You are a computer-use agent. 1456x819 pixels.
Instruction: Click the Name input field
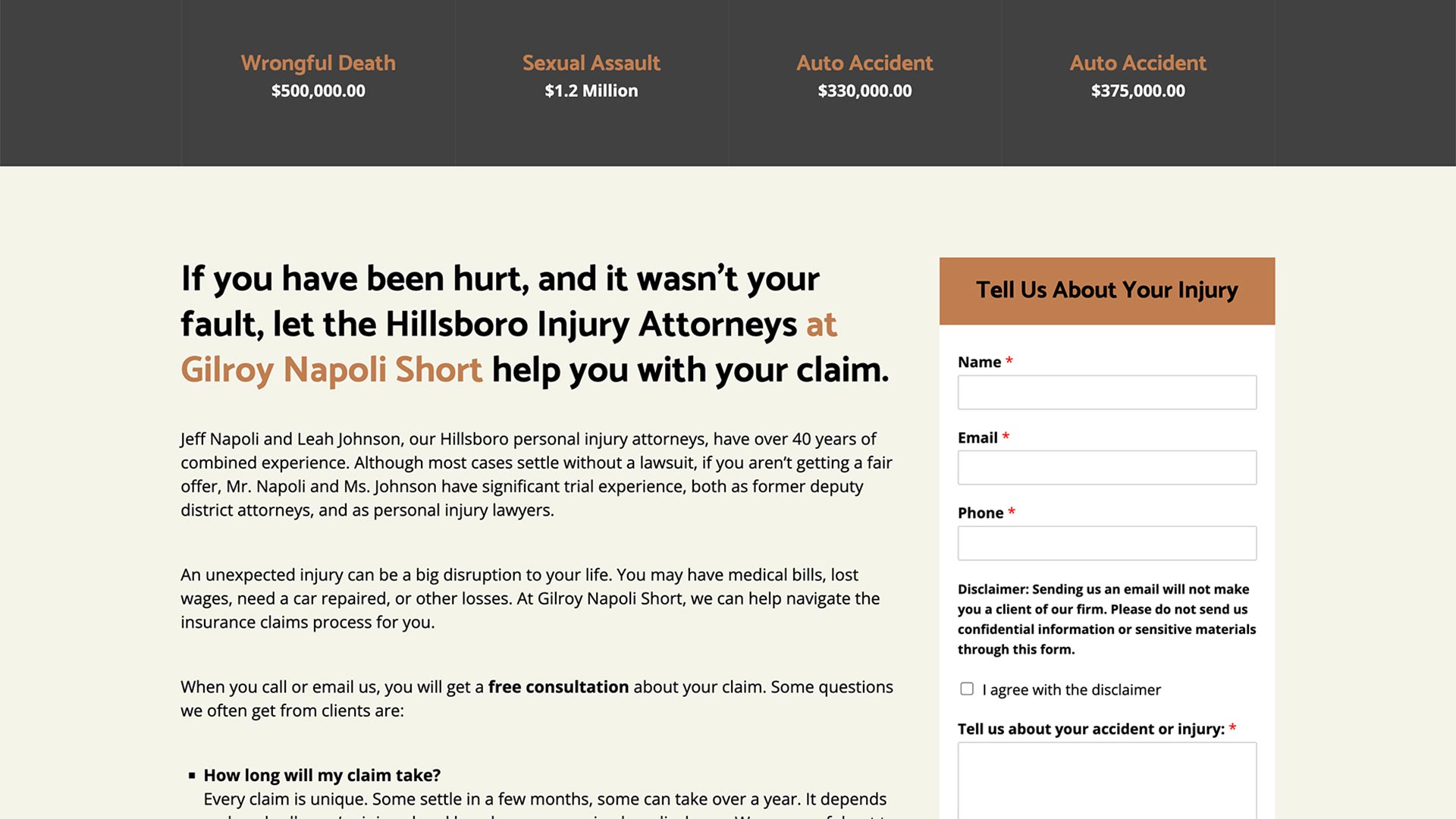(x=1107, y=392)
